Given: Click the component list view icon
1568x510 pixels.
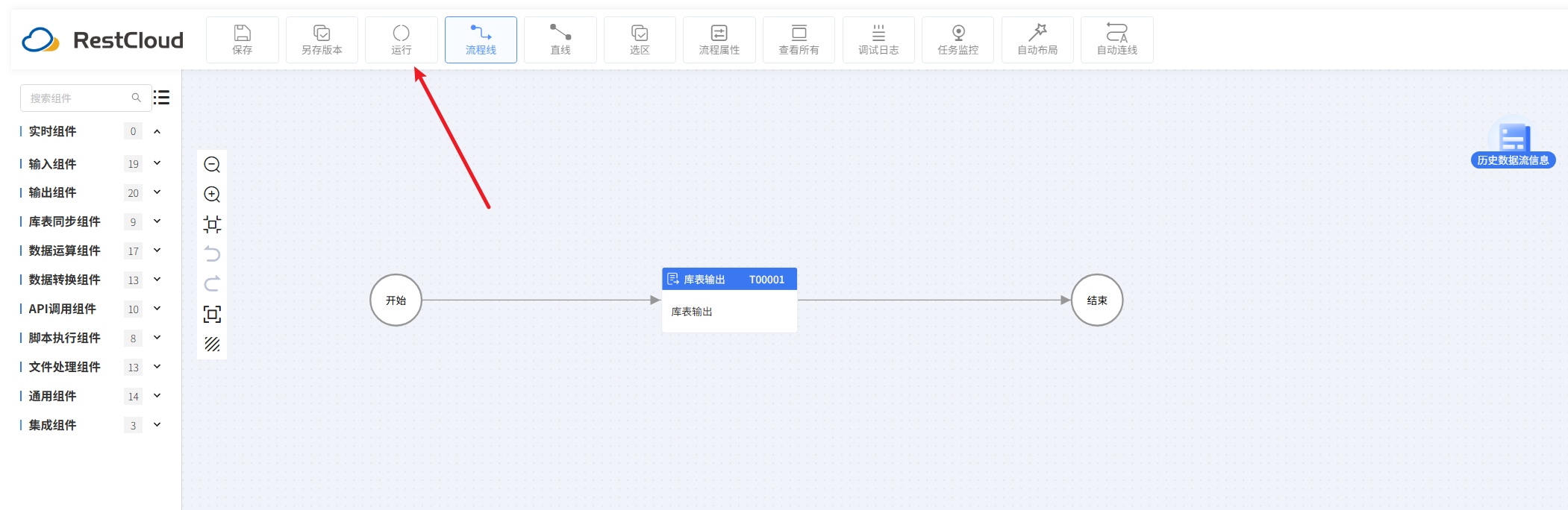Looking at the screenshot, I should pyautogui.click(x=161, y=98).
